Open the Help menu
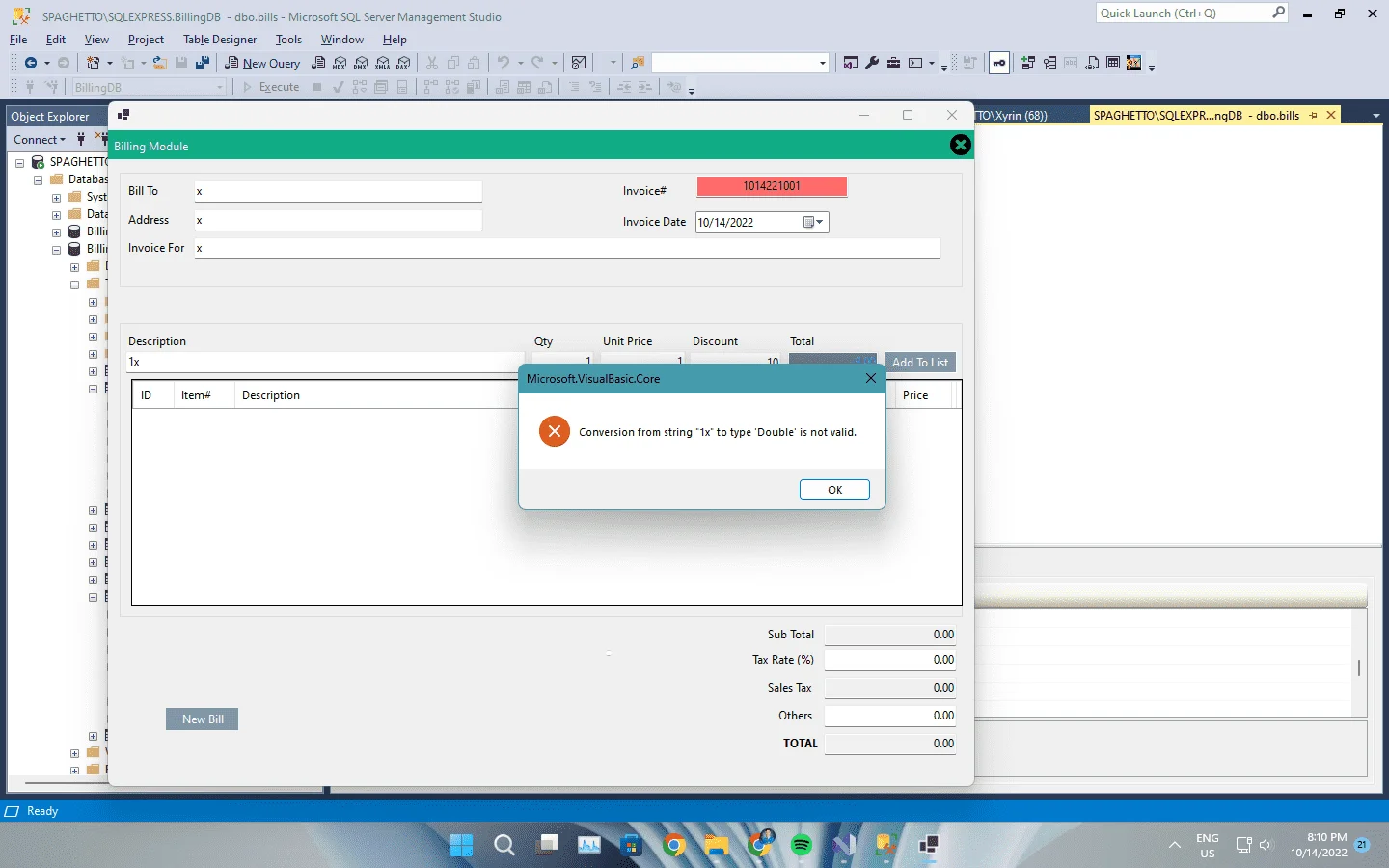The height and width of the screenshot is (868, 1389). pyautogui.click(x=395, y=40)
